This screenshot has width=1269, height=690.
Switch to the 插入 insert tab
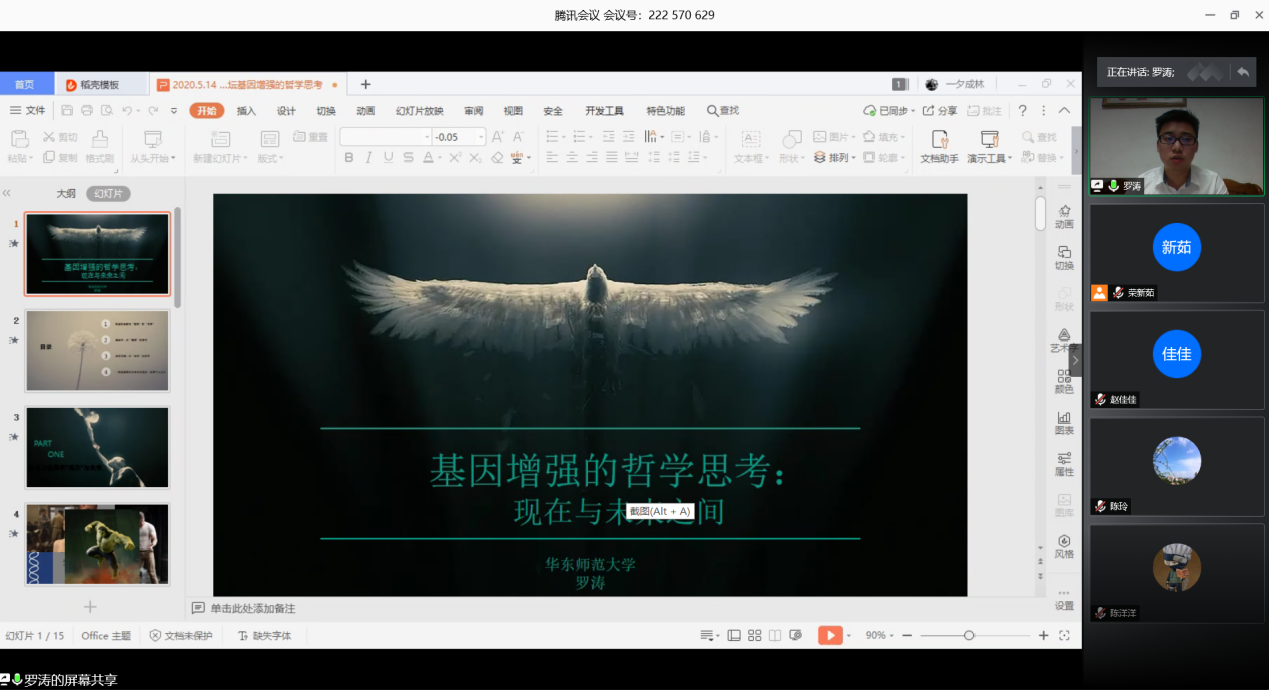(246, 111)
